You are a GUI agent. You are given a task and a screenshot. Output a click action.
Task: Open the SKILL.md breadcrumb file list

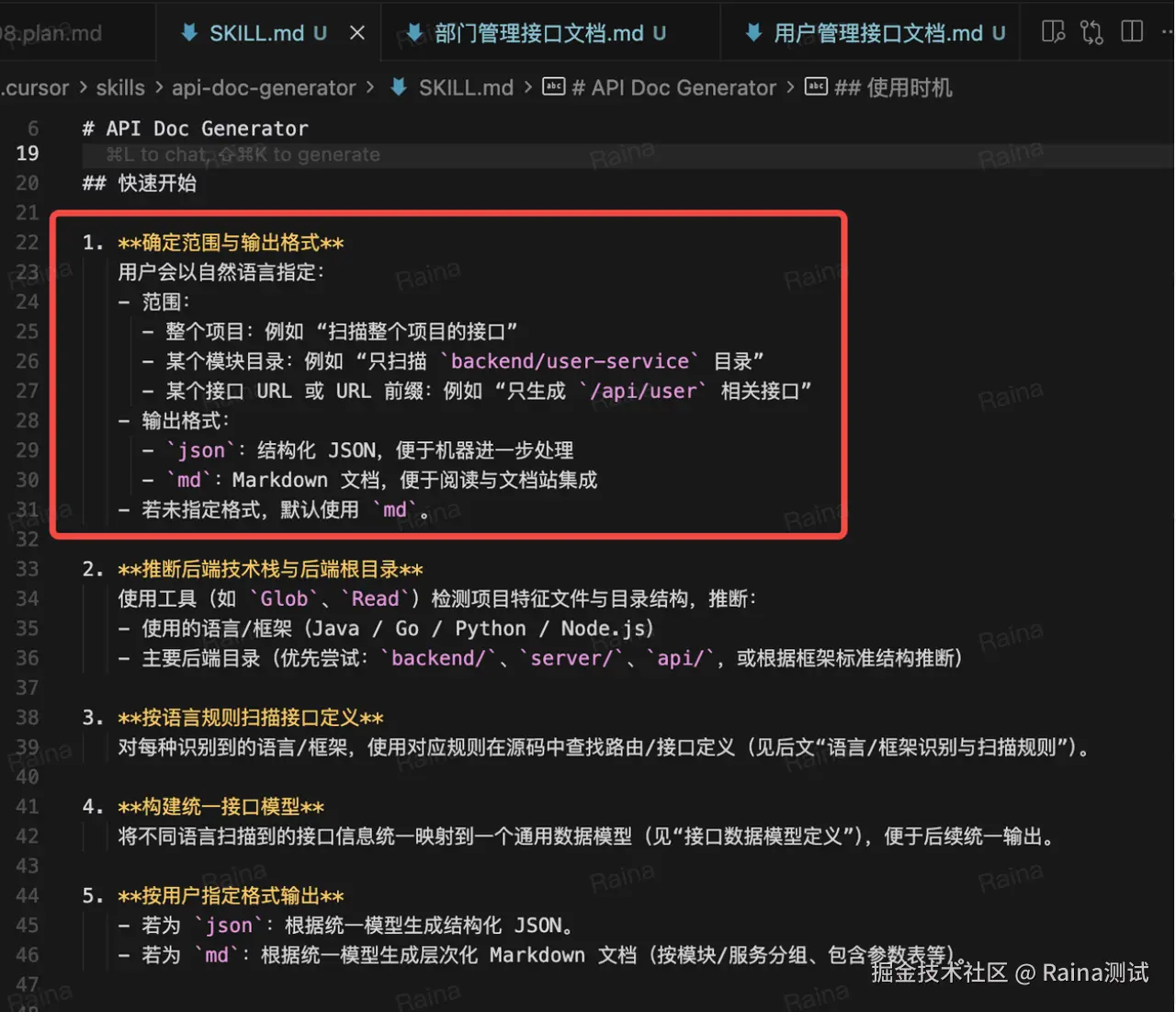click(466, 87)
